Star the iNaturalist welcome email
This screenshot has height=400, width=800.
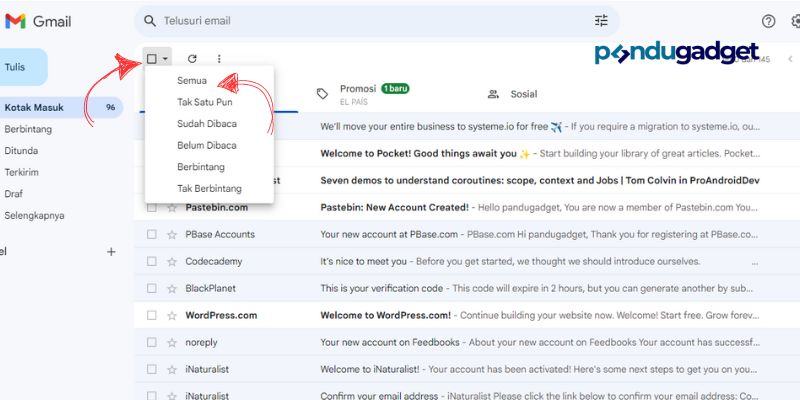pos(172,370)
